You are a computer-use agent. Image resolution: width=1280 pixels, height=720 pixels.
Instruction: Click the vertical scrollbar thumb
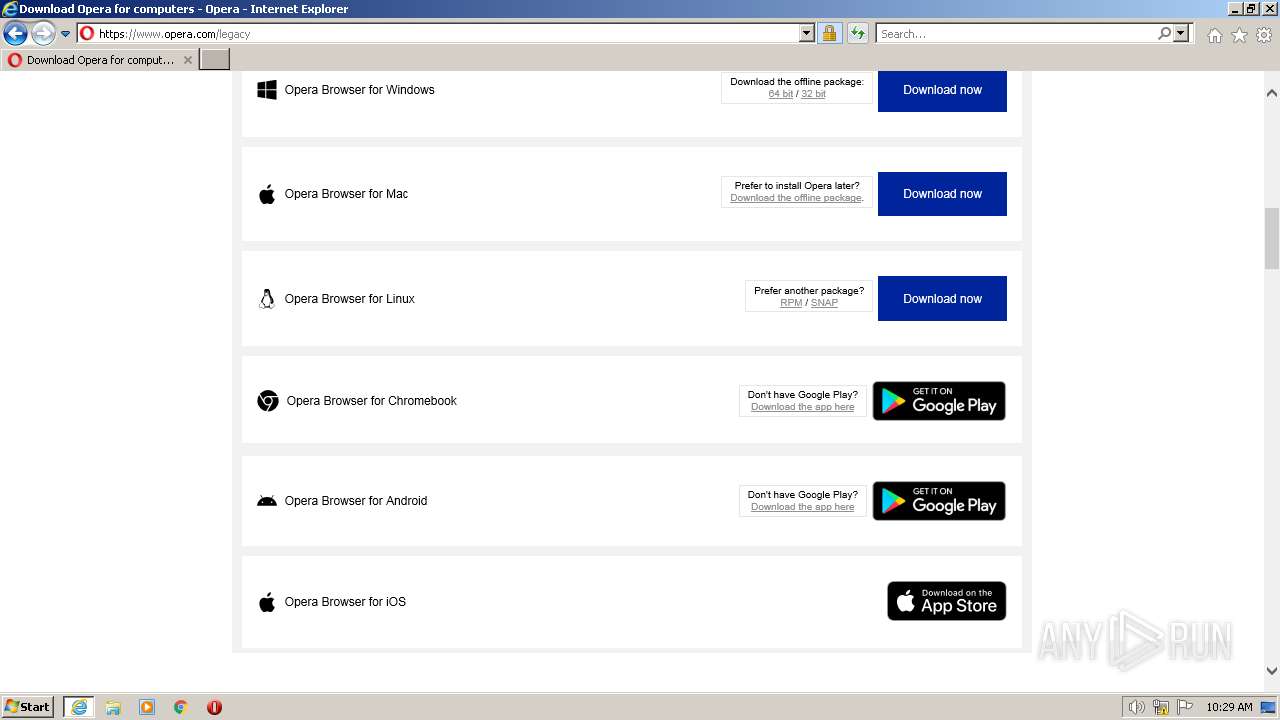pos(1272,238)
